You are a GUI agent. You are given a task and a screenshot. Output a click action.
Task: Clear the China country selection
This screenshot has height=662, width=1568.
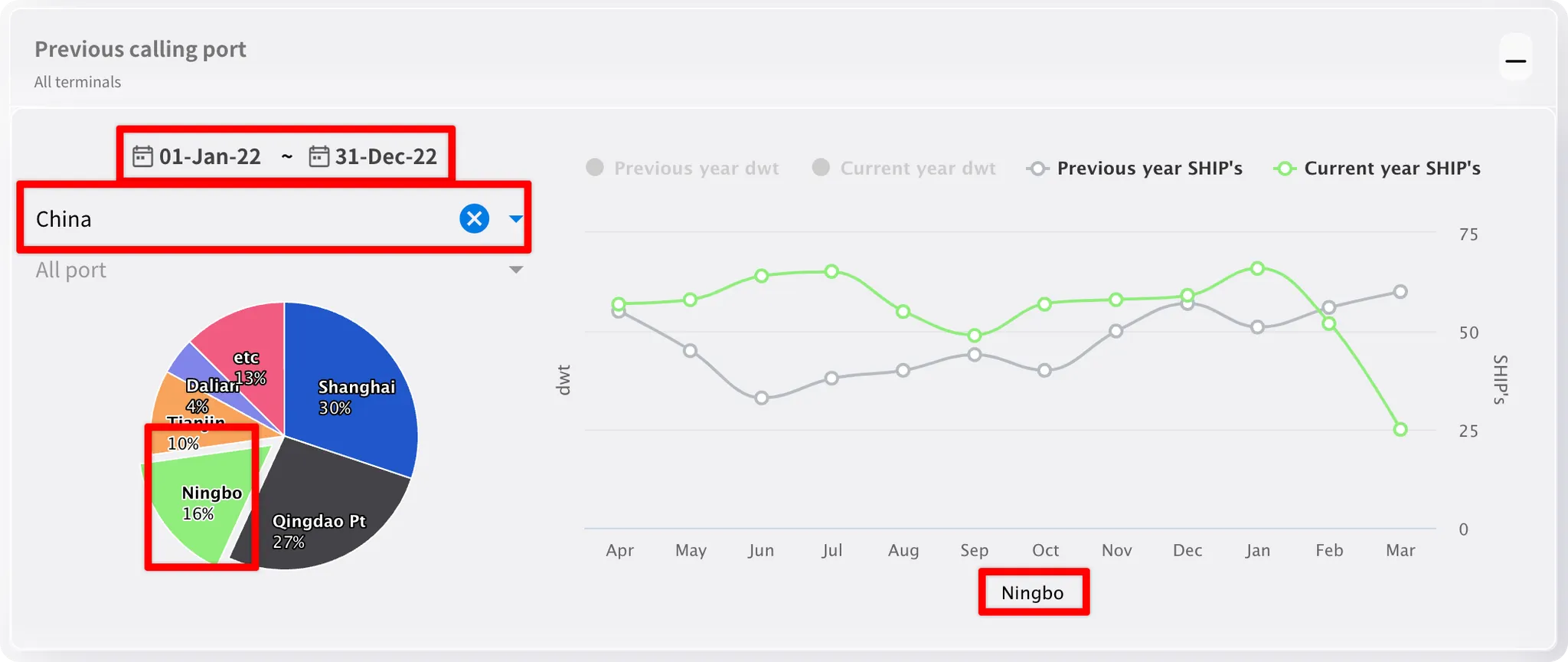pos(474,219)
